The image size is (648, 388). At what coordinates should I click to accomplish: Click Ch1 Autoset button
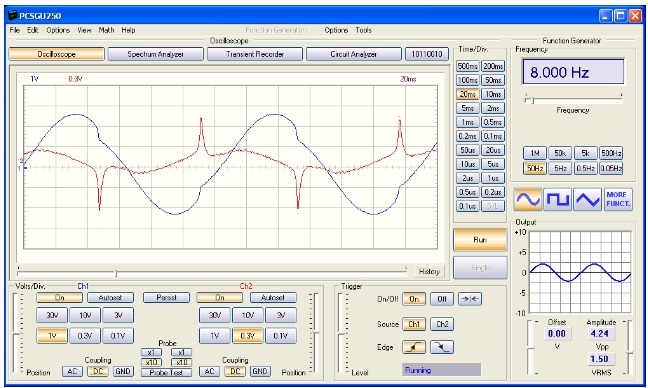click(x=110, y=298)
